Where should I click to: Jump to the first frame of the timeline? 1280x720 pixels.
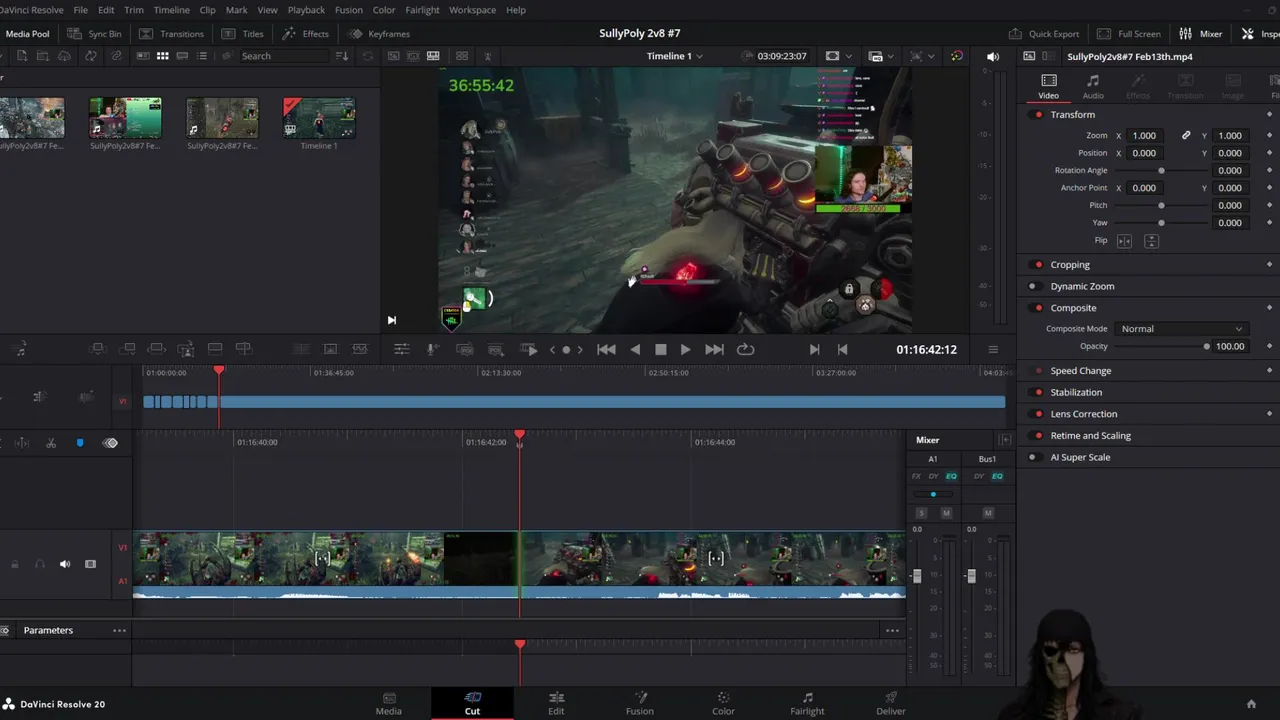[606, 349]
